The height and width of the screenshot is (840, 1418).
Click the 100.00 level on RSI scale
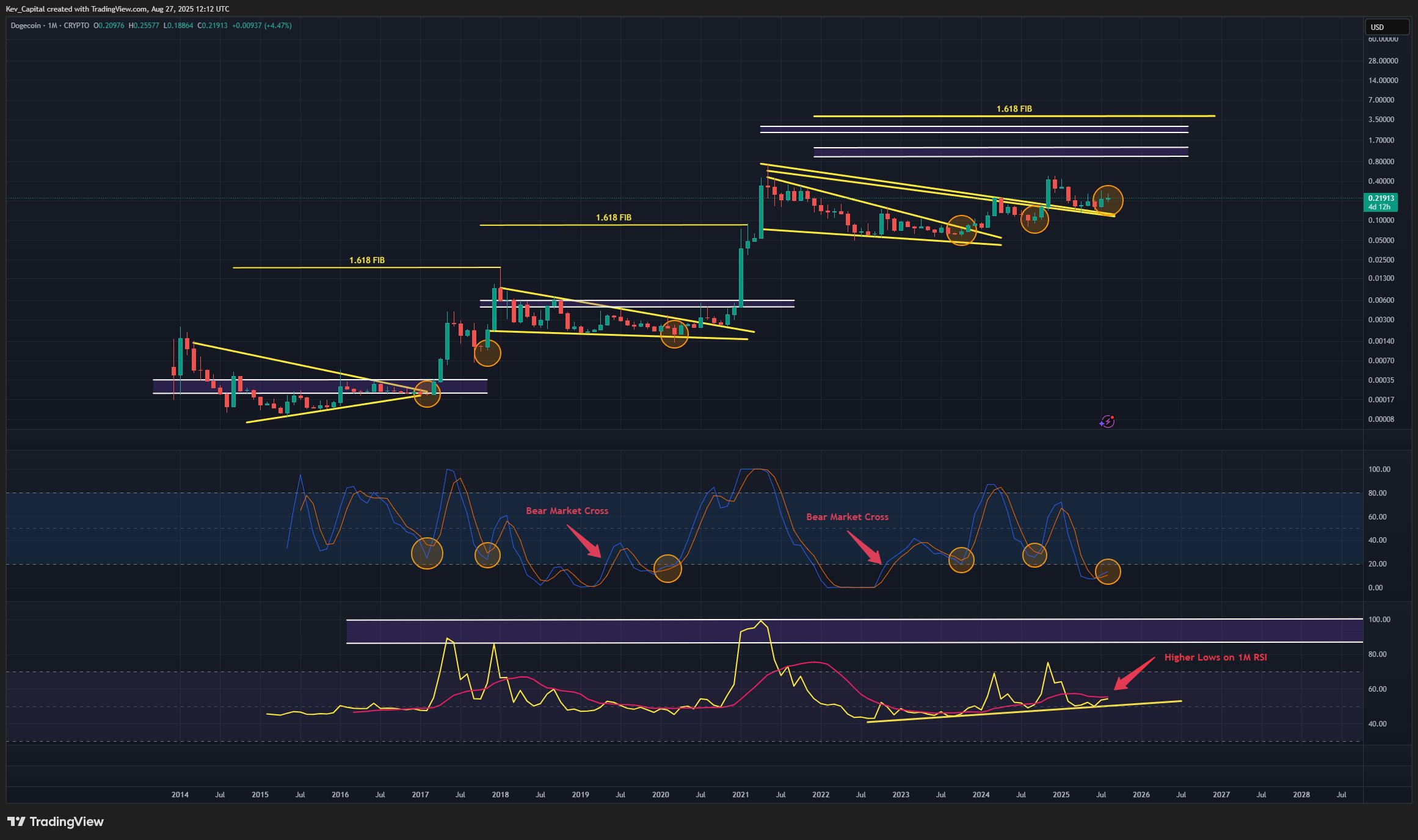(1379, 619)
